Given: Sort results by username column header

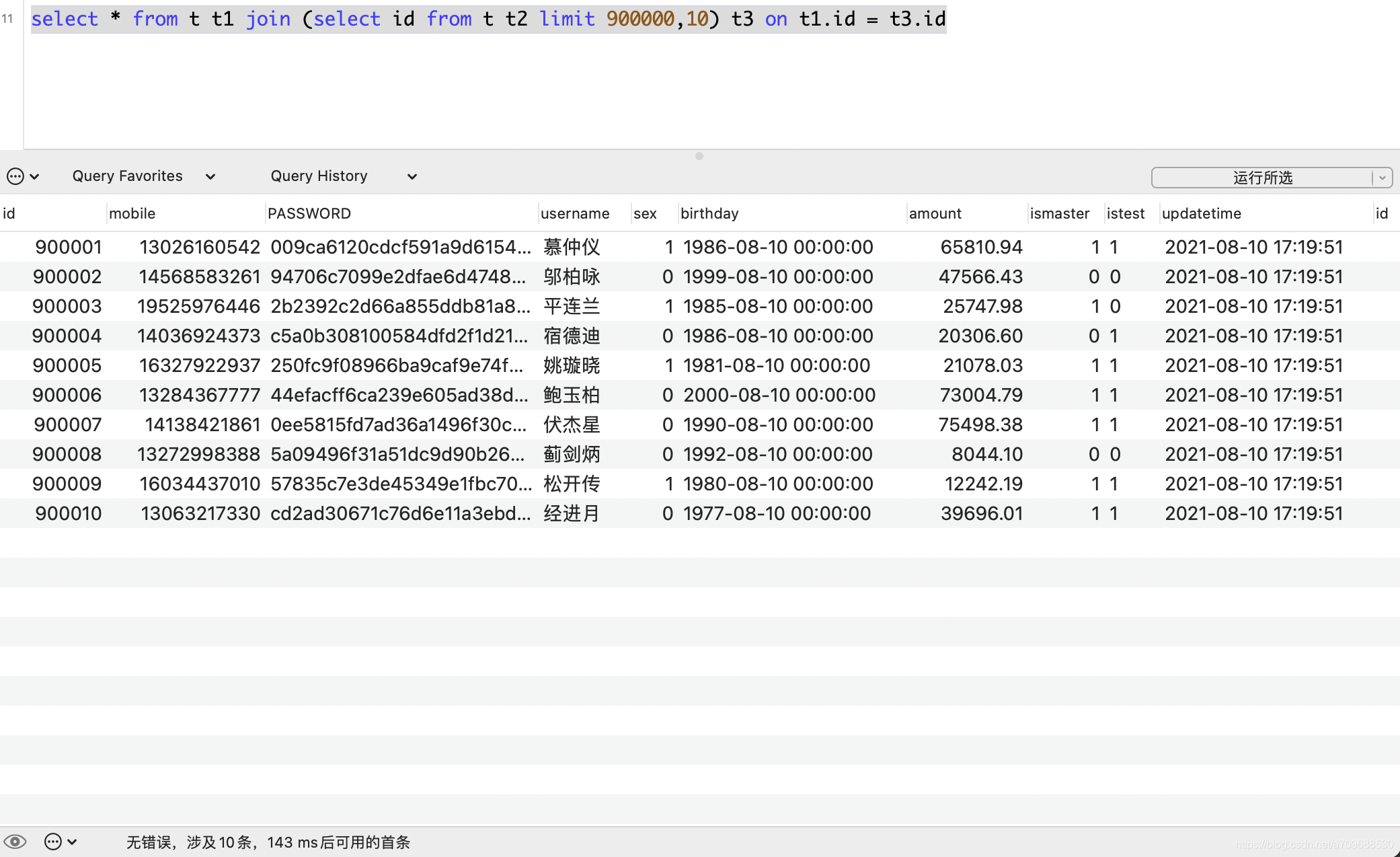Looking at the screenshot, I should pyautogui.click(x=574, y=213).
